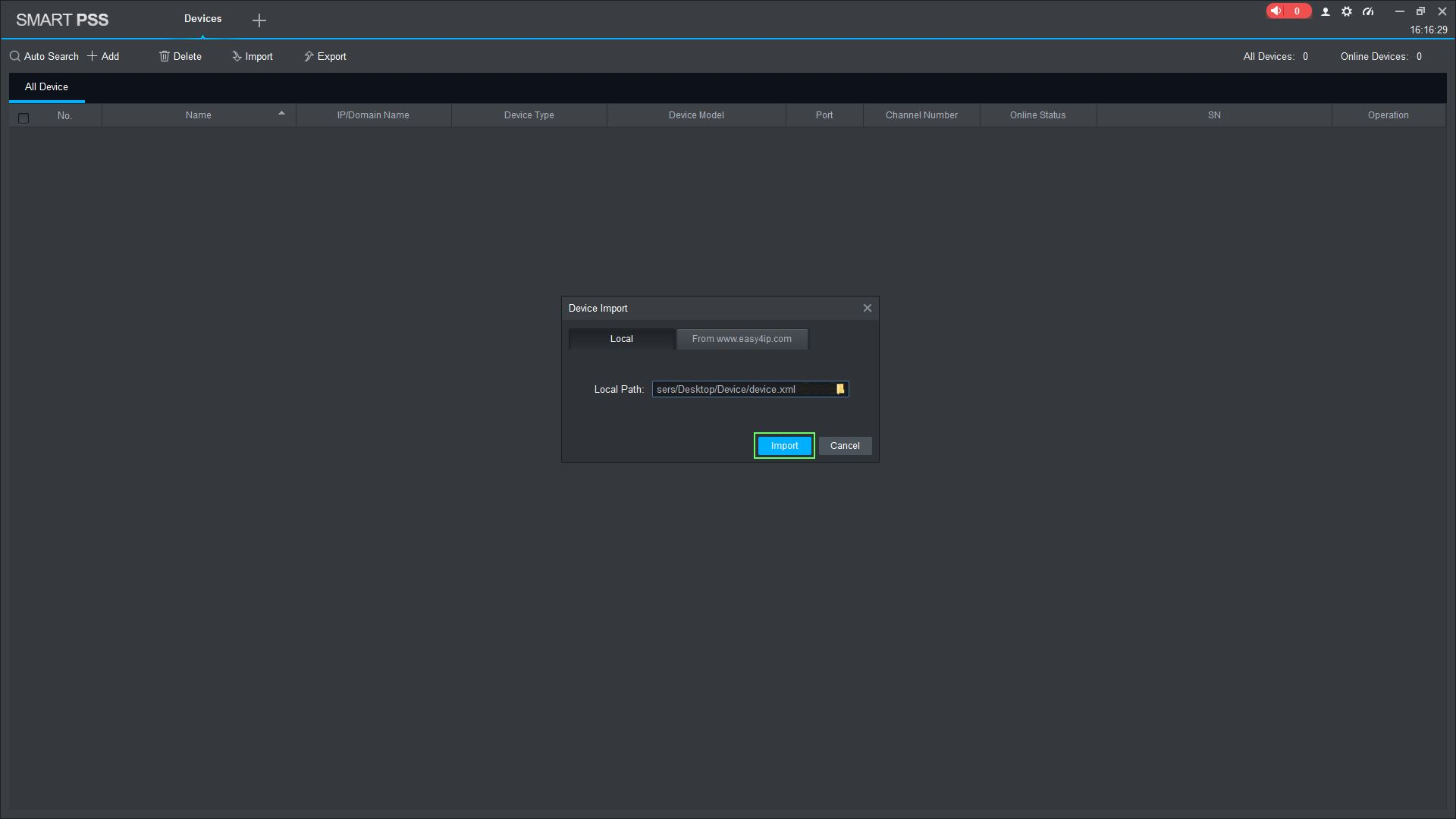The width and height of the screenshot is (1456, 819).
Task: Click the Port column header
Action: (x=824, y=115)
